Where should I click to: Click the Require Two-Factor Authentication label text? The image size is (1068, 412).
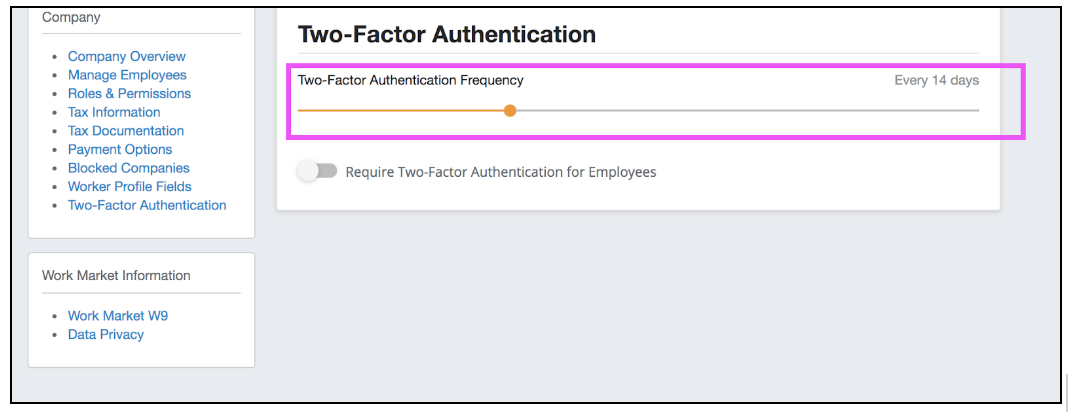[x=500, y=172]
